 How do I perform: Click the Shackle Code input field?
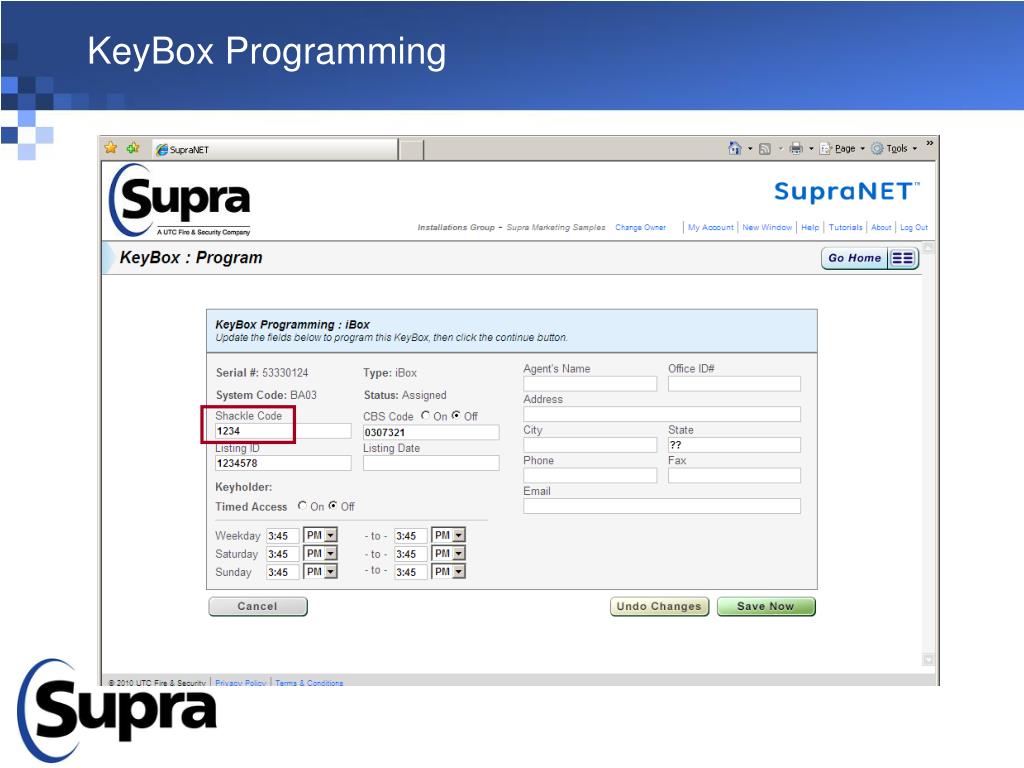[283, 431]
